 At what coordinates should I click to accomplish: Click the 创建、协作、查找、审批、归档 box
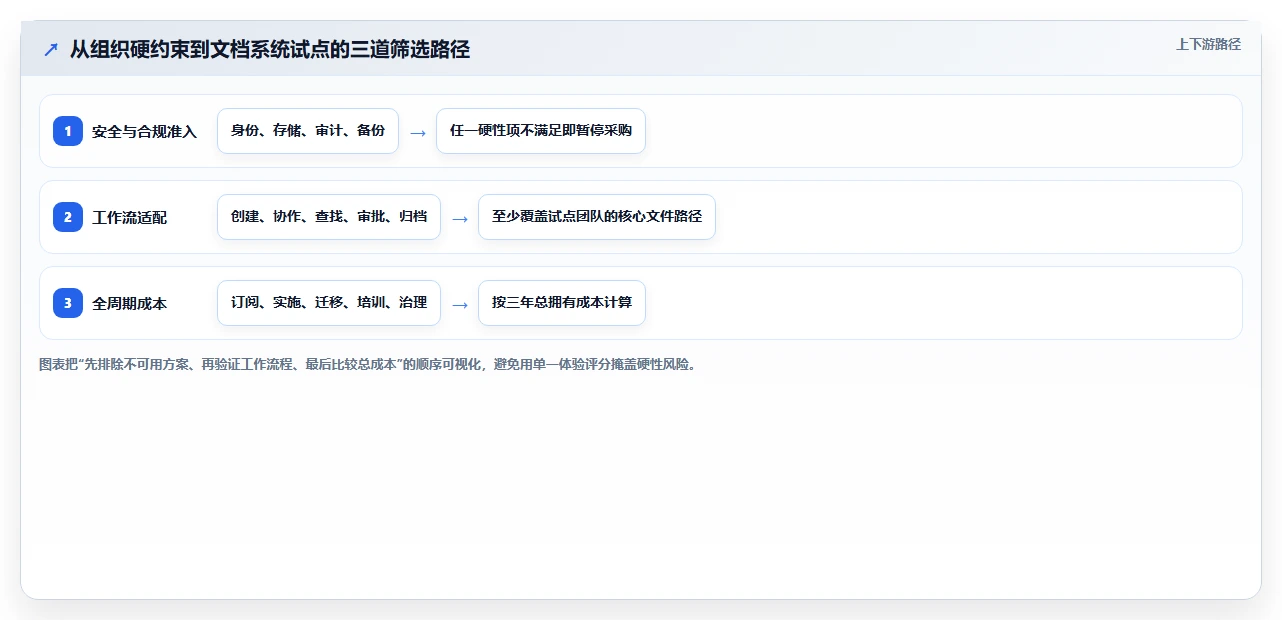(329, 217)
